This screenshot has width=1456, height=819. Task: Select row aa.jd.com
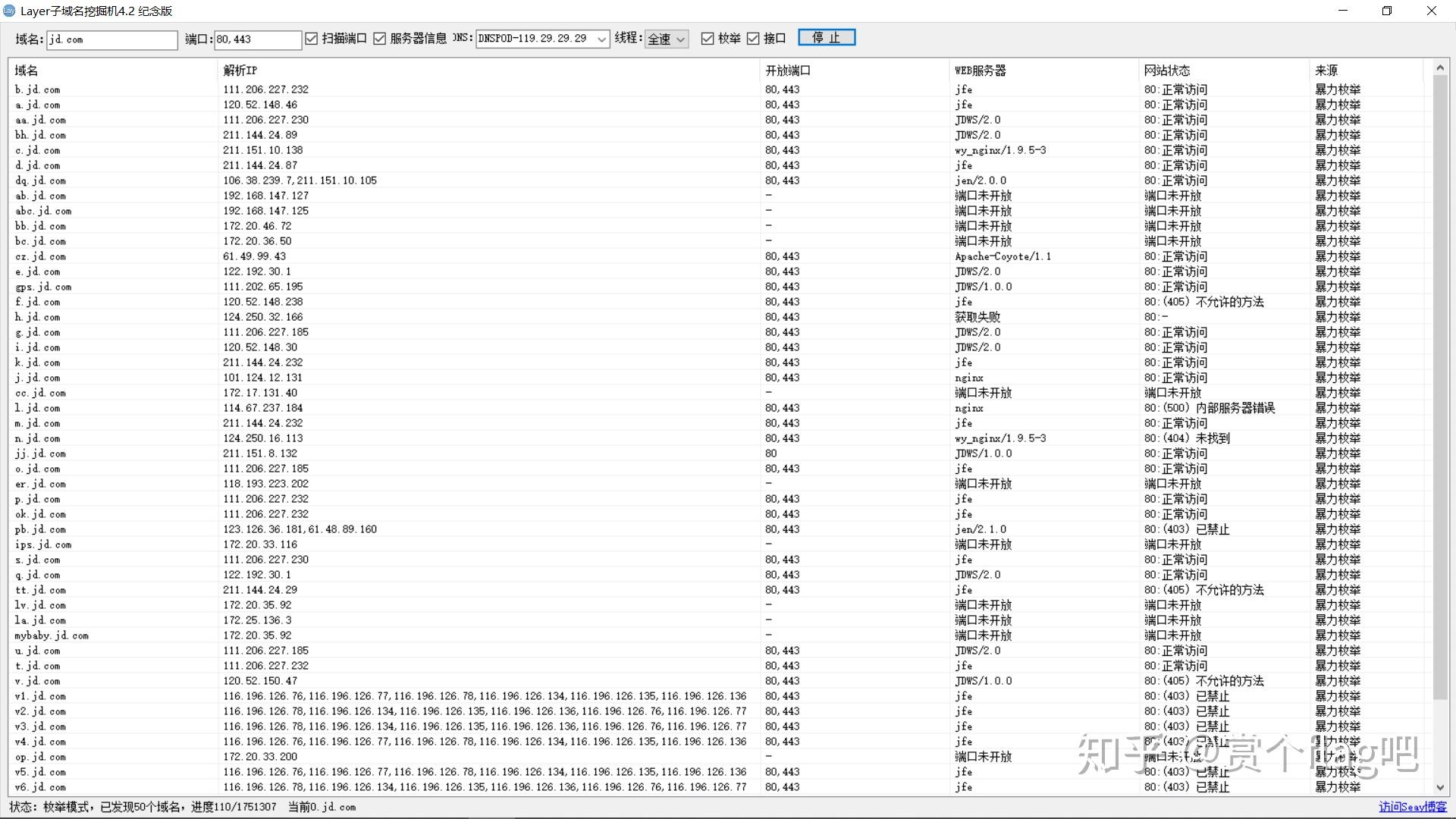717,120
